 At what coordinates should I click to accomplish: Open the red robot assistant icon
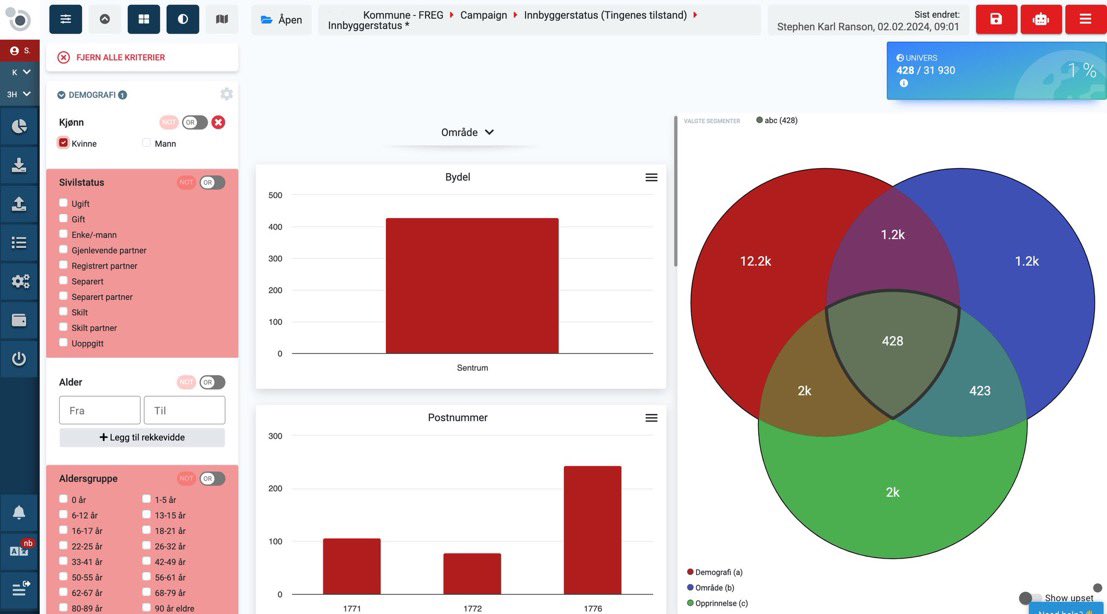tap(1041, 19)
